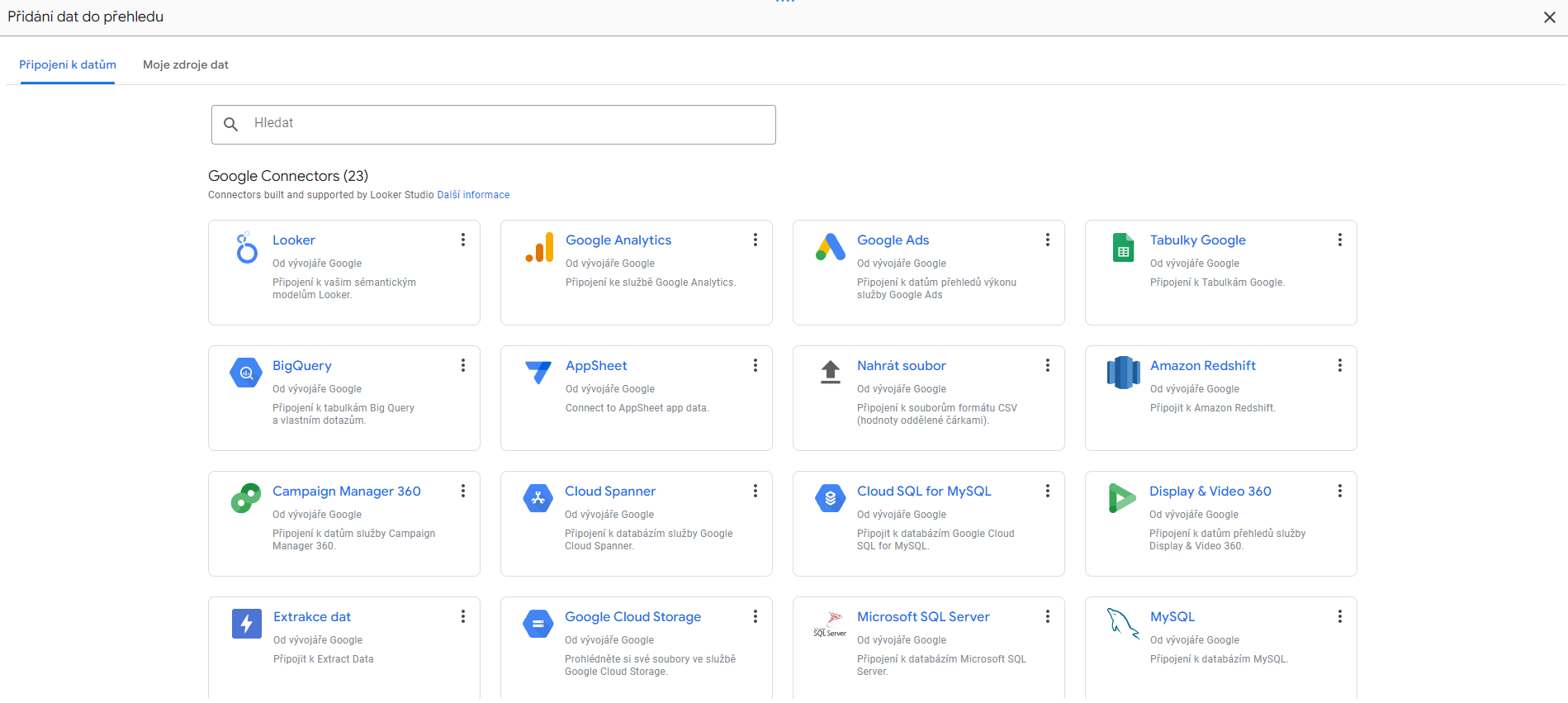Screen dimensions: 1568x703
Task: Click the Looker connector icon
Action: coord(246,247)
